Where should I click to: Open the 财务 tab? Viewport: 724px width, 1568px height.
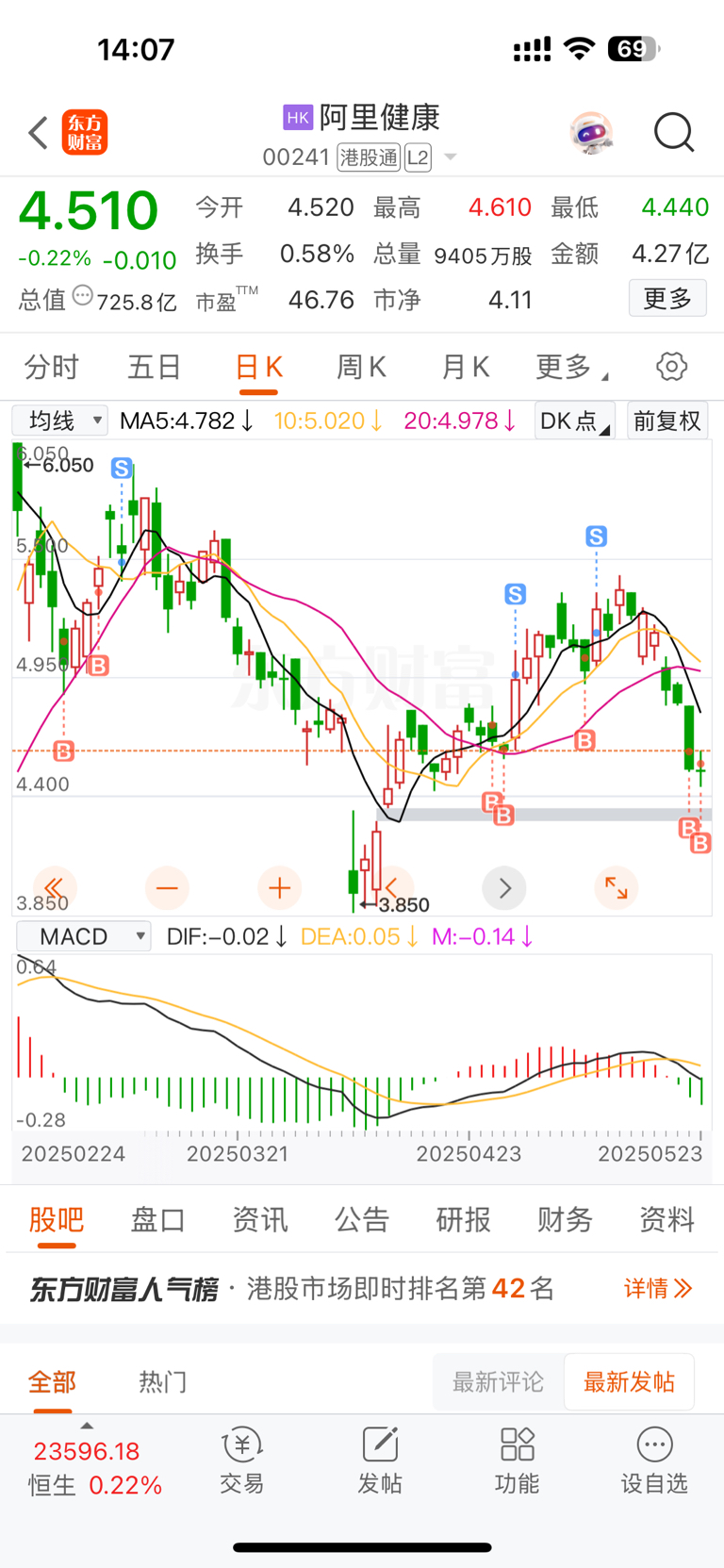click(x=566, y=1220)
